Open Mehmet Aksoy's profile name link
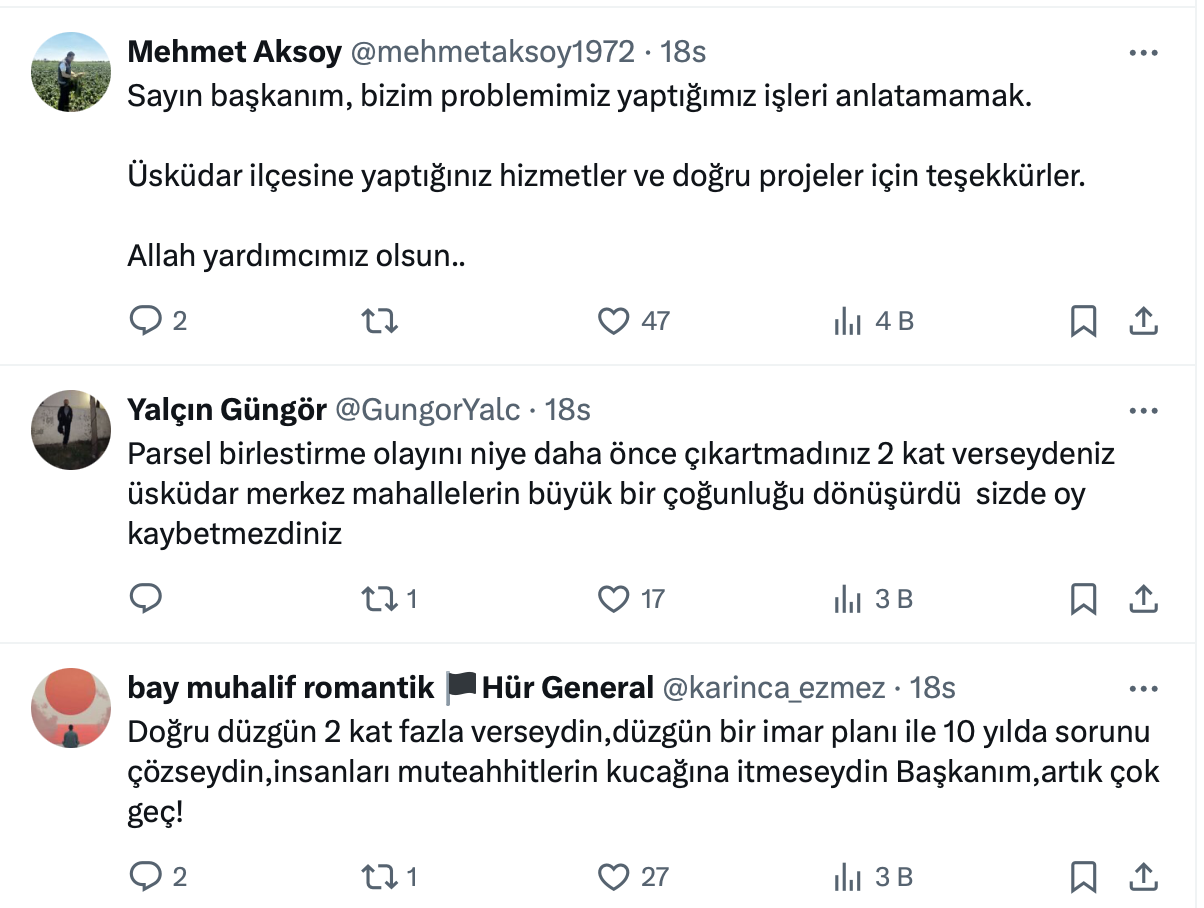1204x908 pixels. pyautogui.click(x=235, y=52)
